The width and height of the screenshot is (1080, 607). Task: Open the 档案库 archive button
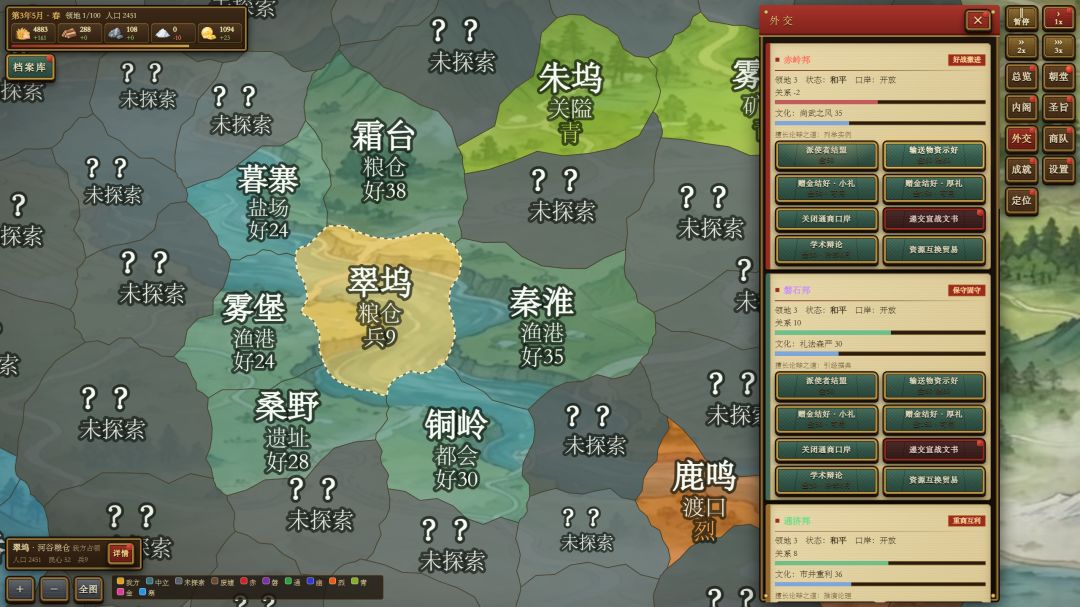pyautogui.click(x=30, y=68)
